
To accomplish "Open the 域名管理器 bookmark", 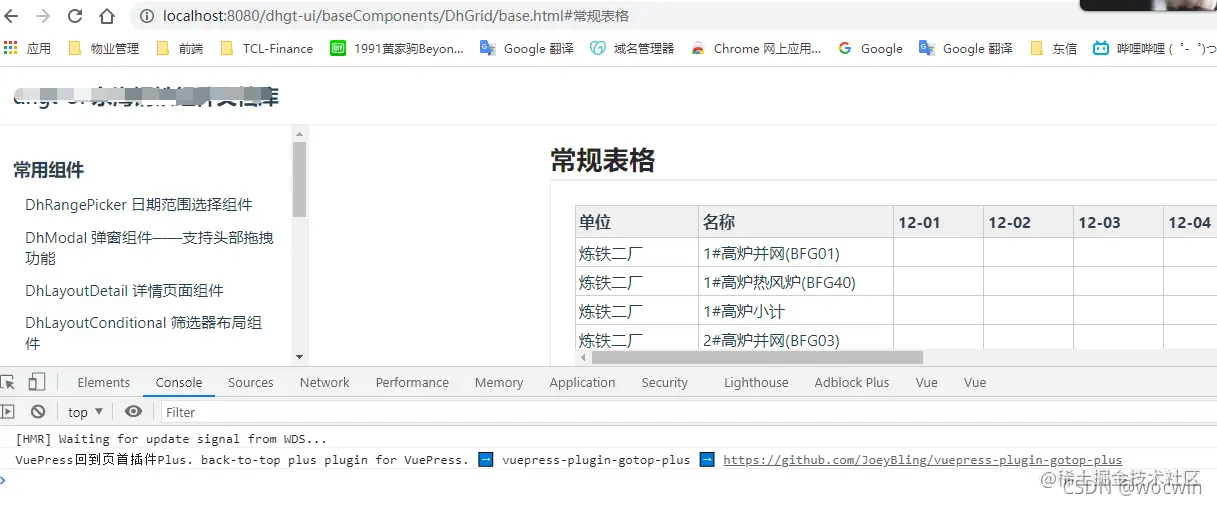I will pos(631,48).
